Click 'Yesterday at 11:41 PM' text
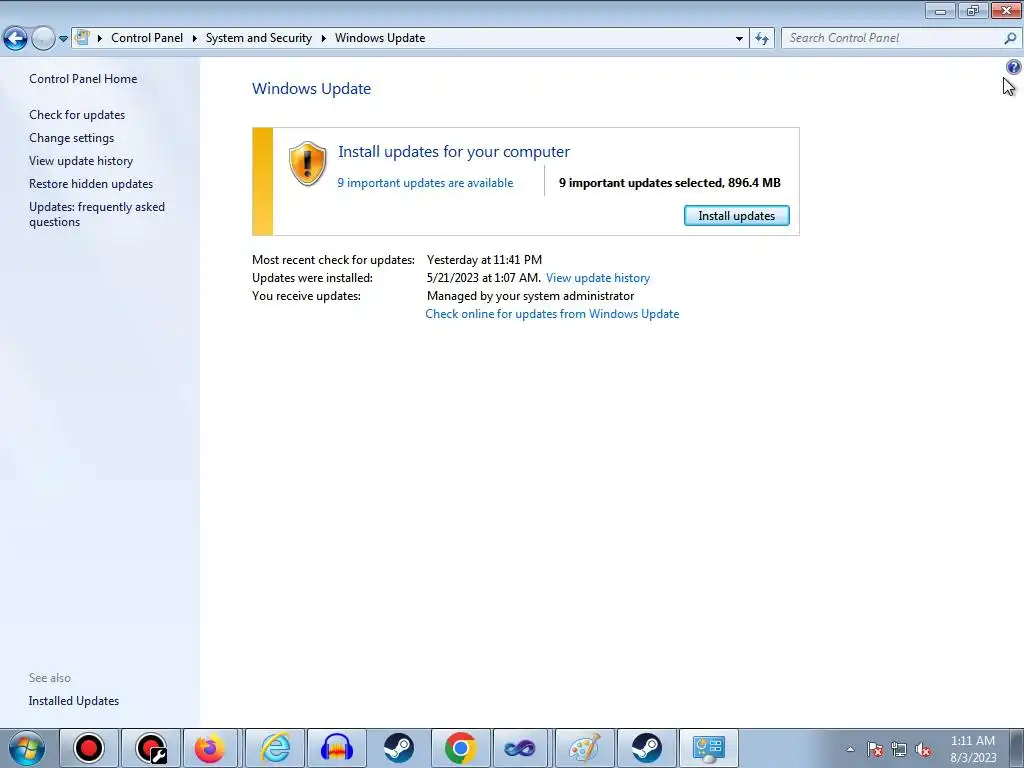The image size is (1024, 768). [x=484, y=260]
